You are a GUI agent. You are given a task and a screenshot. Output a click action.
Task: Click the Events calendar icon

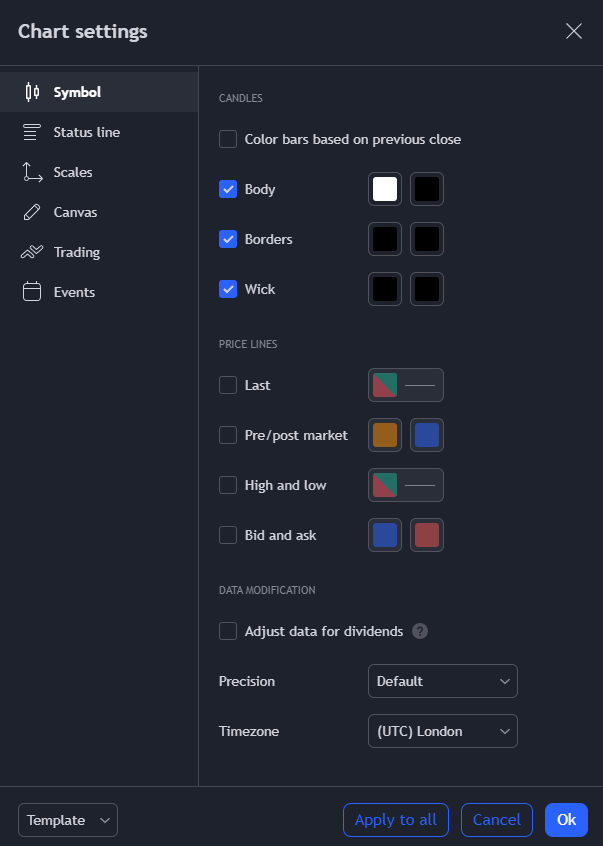[x=32, y=292]
